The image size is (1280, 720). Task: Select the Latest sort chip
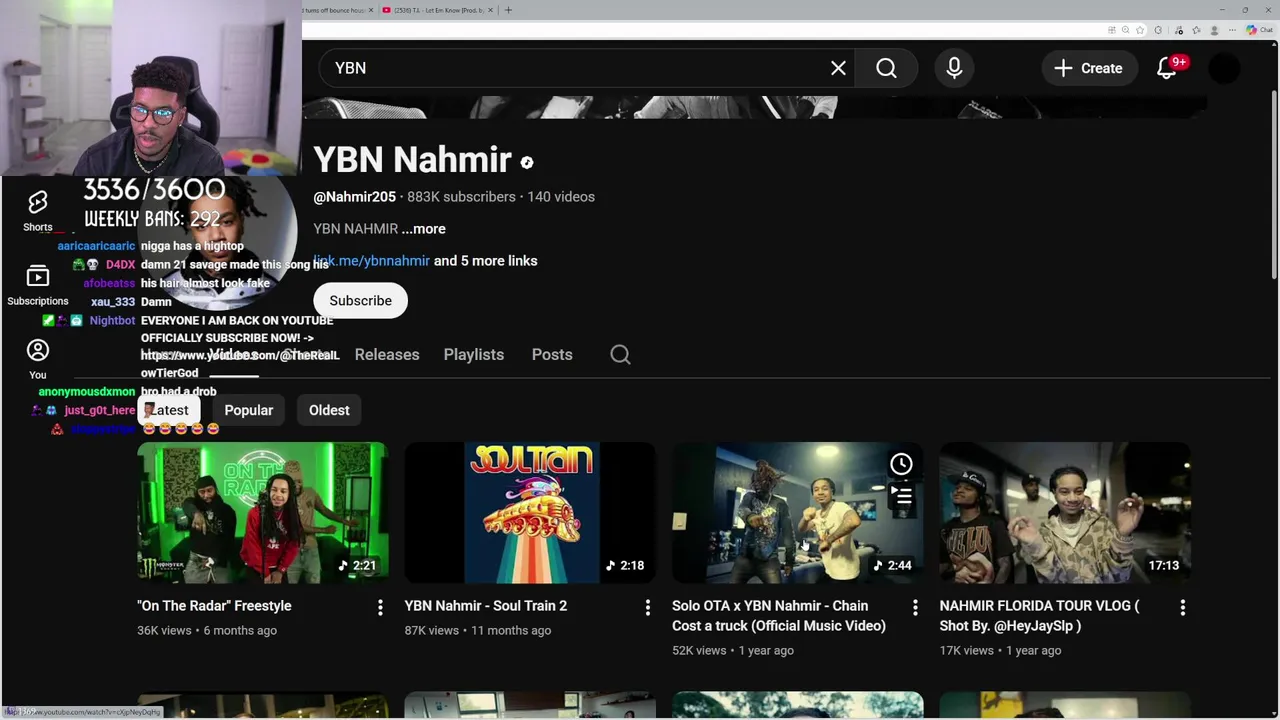tap(169, 410)
